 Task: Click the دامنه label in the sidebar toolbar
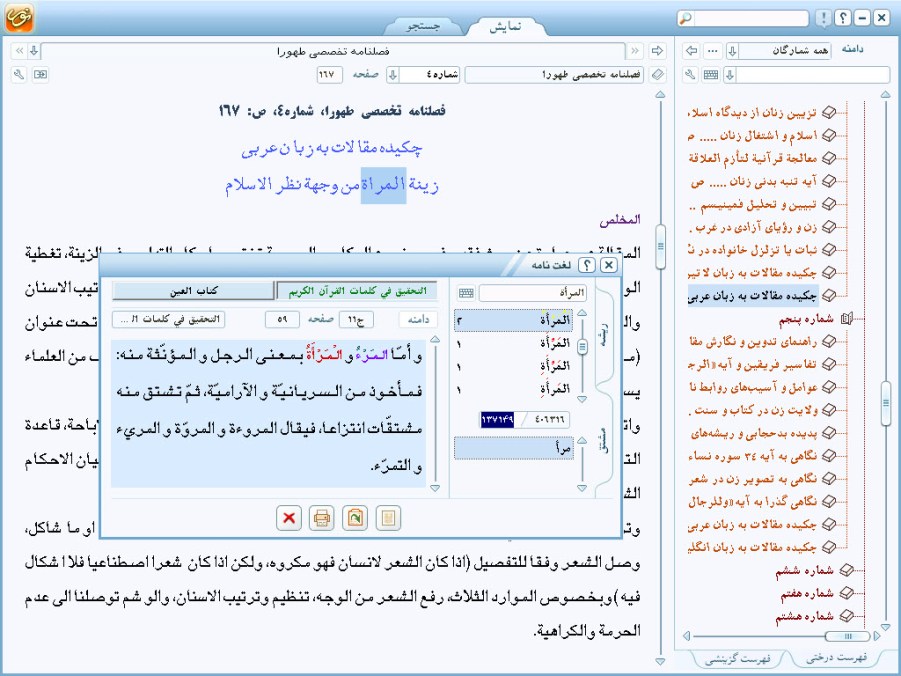[x=852, y=49]
